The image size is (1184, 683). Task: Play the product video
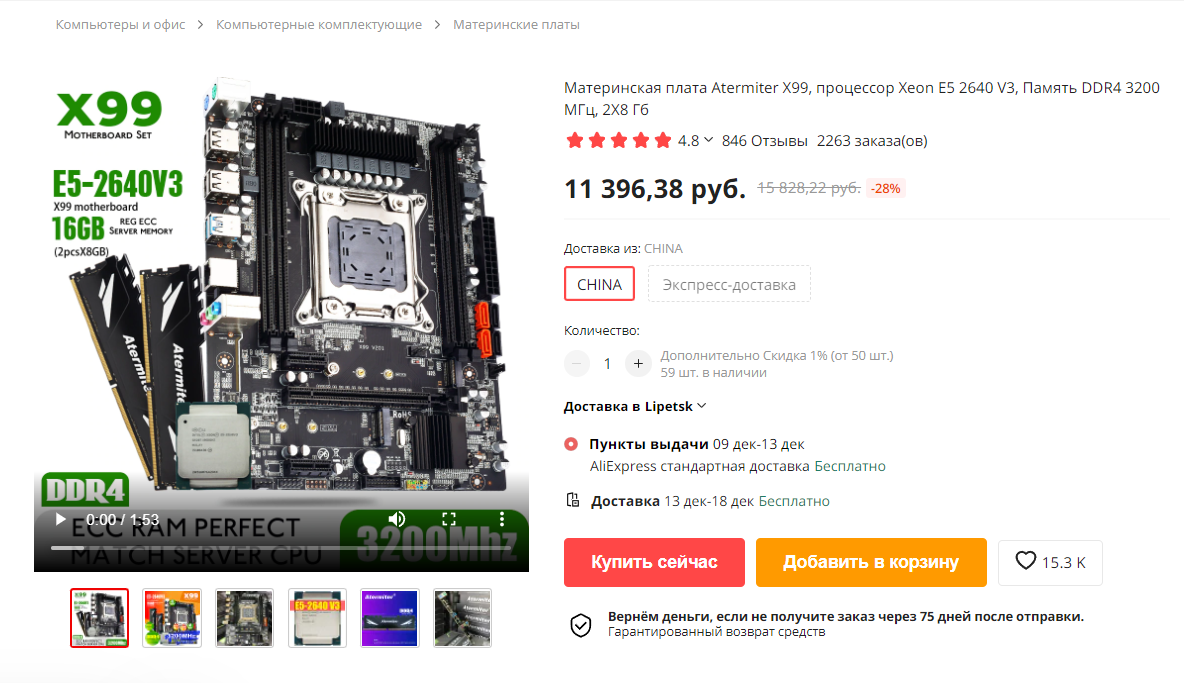tap(60, 519)
